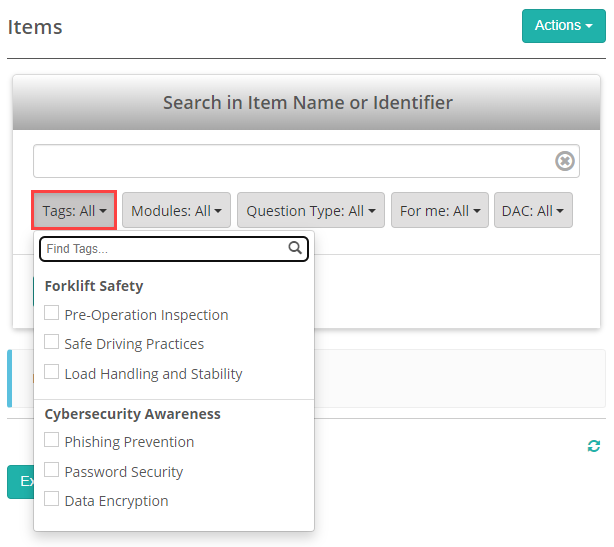Expand the DAC: All dropdown
614x547 pixels.
pos(533,211)
